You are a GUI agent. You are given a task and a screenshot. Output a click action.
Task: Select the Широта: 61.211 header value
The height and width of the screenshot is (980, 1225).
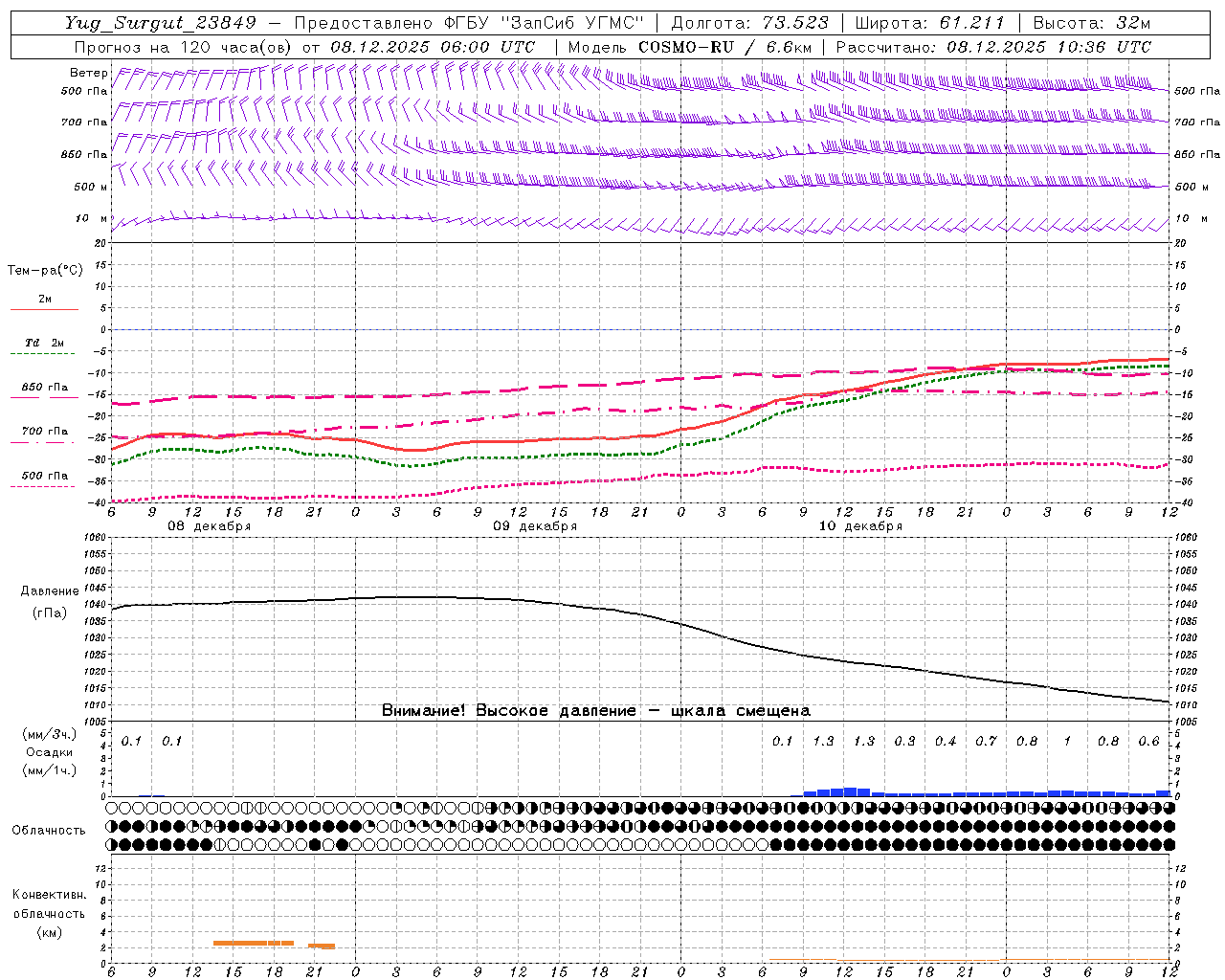[x=929, y=23]
